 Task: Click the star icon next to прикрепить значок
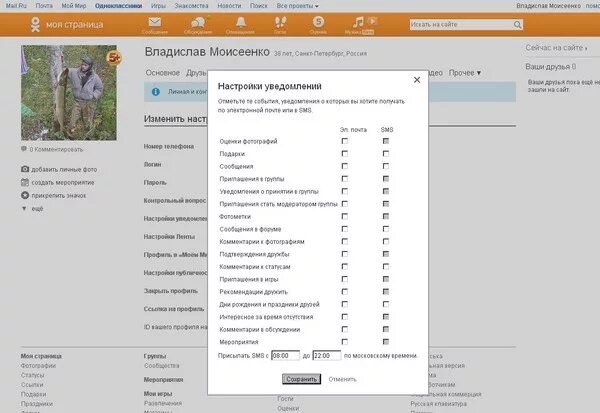25,195
